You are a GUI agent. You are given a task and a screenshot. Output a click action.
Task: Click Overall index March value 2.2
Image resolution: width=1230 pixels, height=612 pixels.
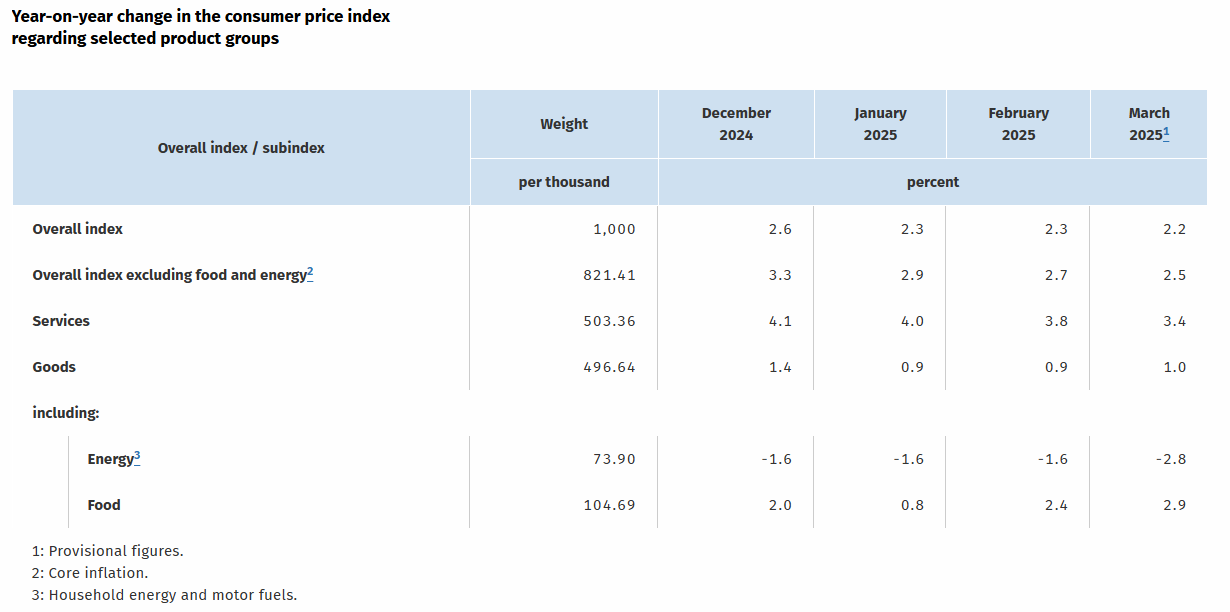(1174, 229)
